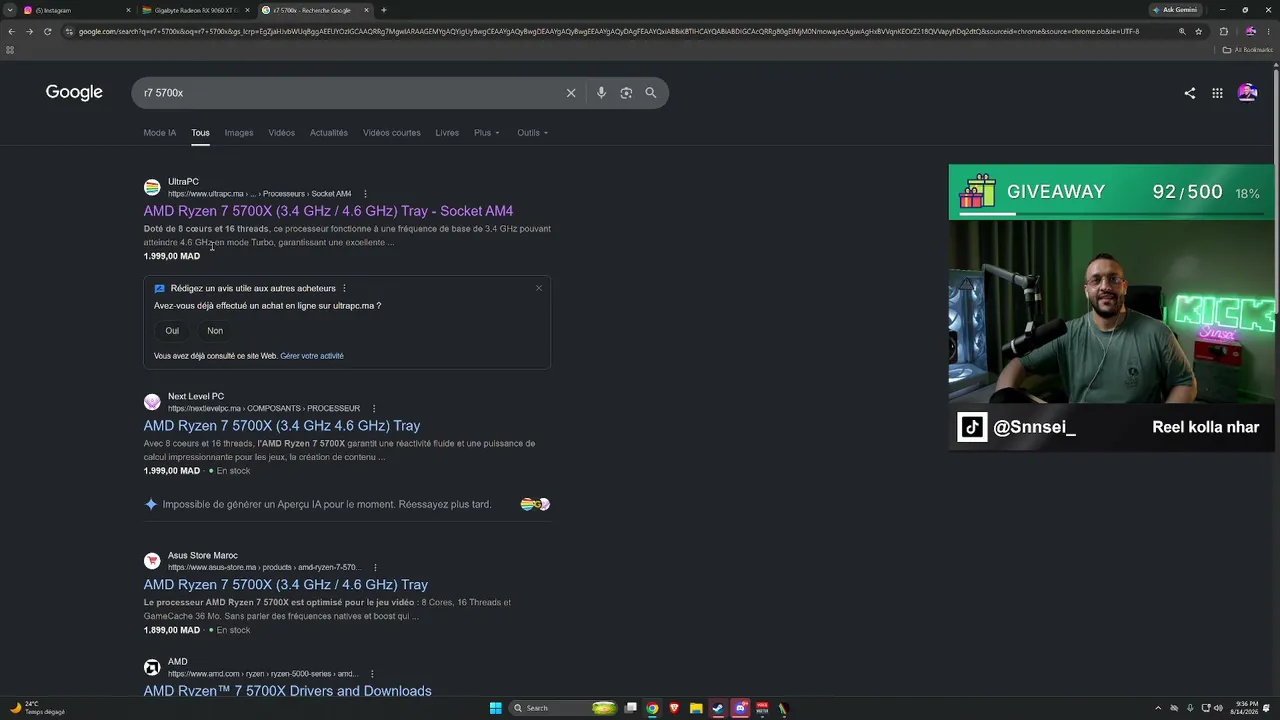Open UltraPC AMD Ryzen 7 5700X result
This screenshot has width=1280, height=720.
pyautogui.click(x=328, y=211)
